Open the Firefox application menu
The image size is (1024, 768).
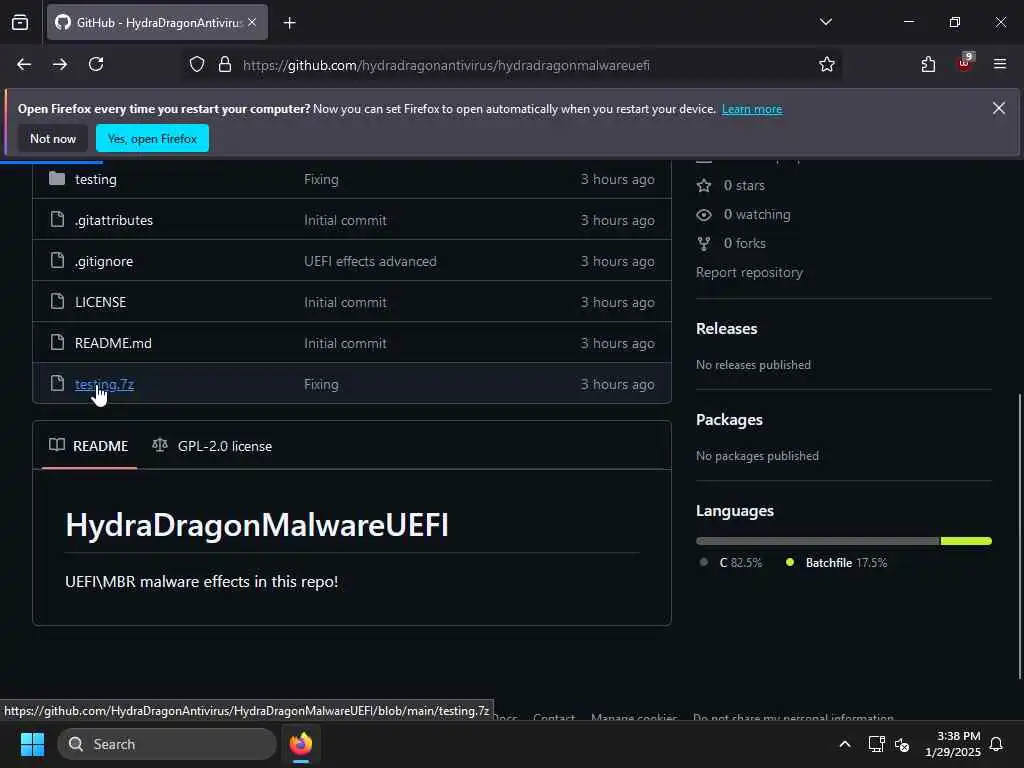[999, 64]
